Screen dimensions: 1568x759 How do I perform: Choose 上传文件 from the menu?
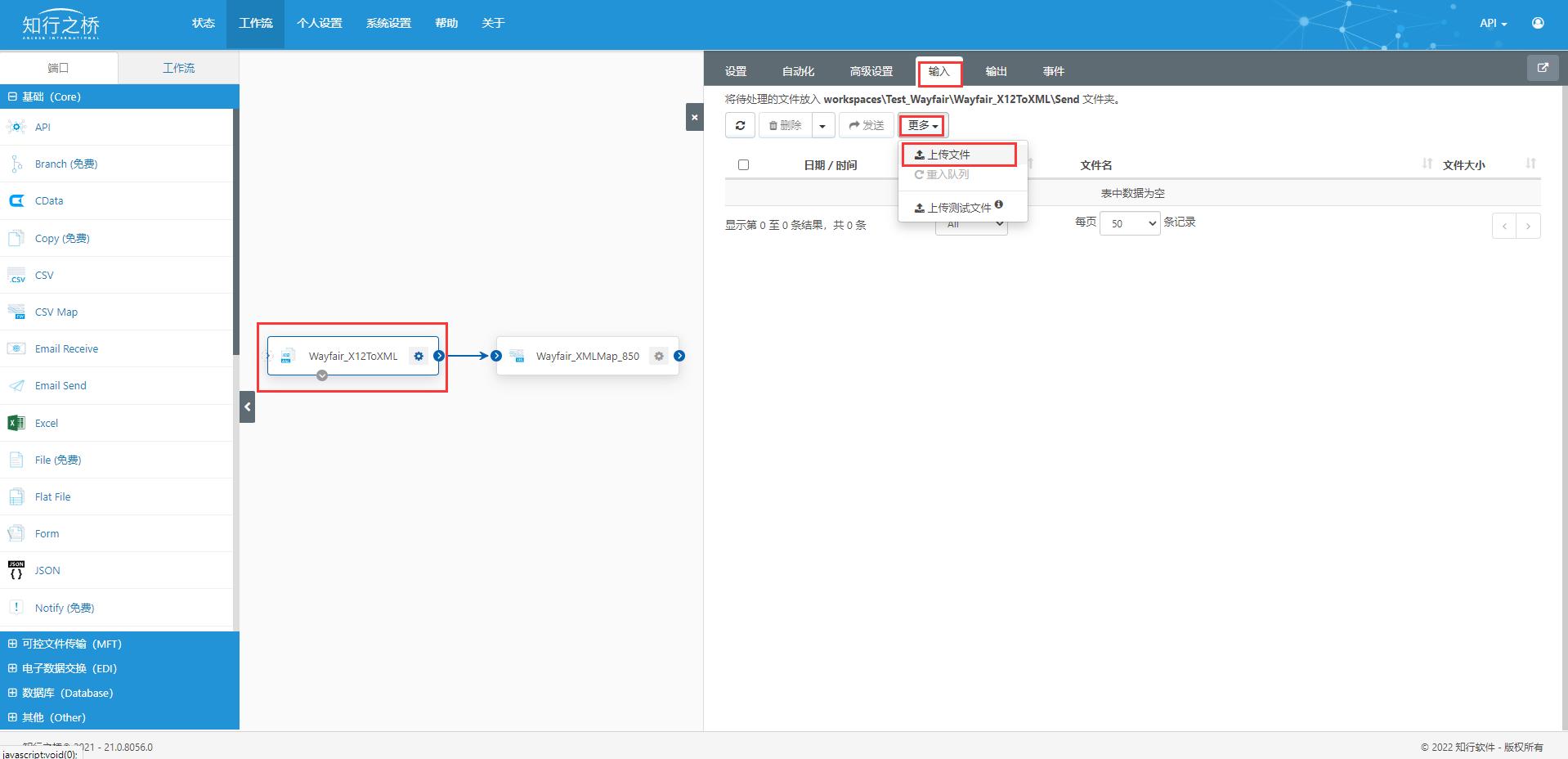pyautogui.click(x=951, y=154)
